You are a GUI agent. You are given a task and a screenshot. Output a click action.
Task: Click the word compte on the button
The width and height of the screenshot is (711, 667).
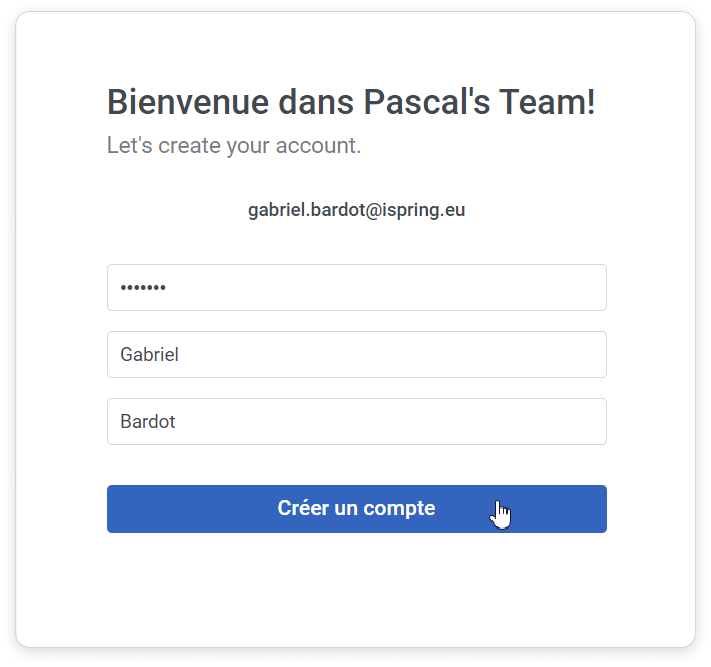(x=399, y=508)
